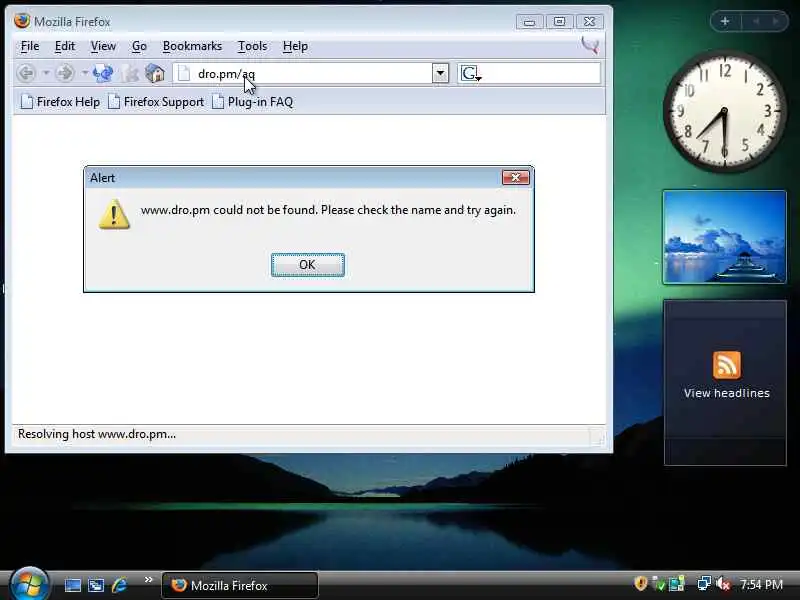Open the Help menu
Screen dimensions: 800x600
[295, 46]
